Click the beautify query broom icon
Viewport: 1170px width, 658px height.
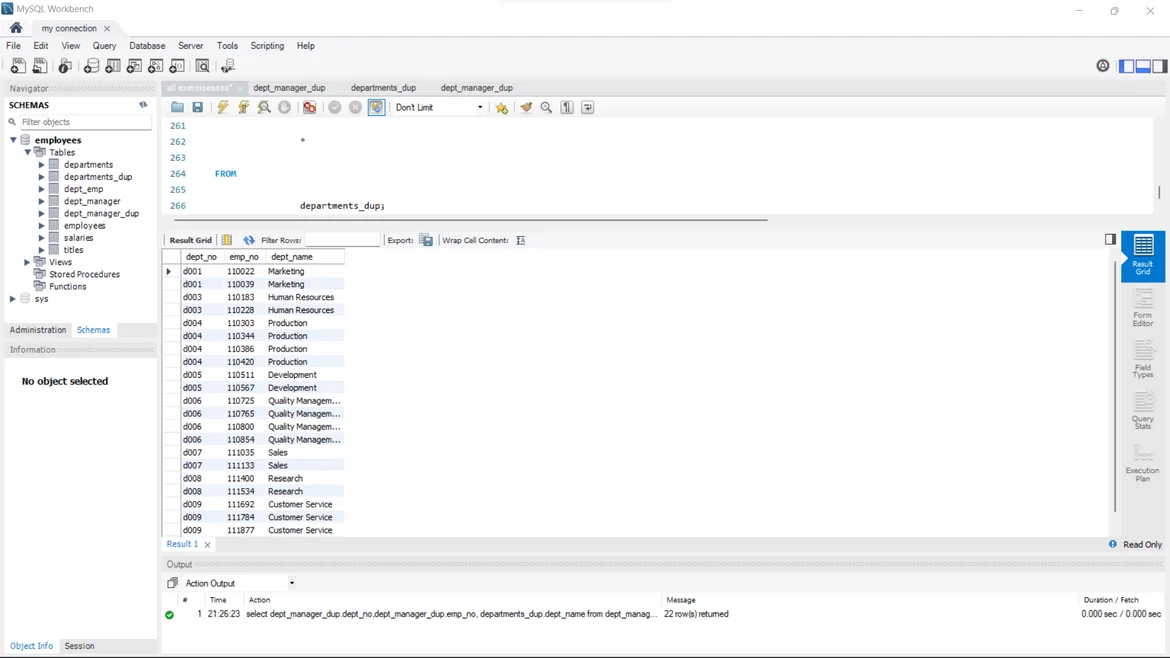click(526, 107)
